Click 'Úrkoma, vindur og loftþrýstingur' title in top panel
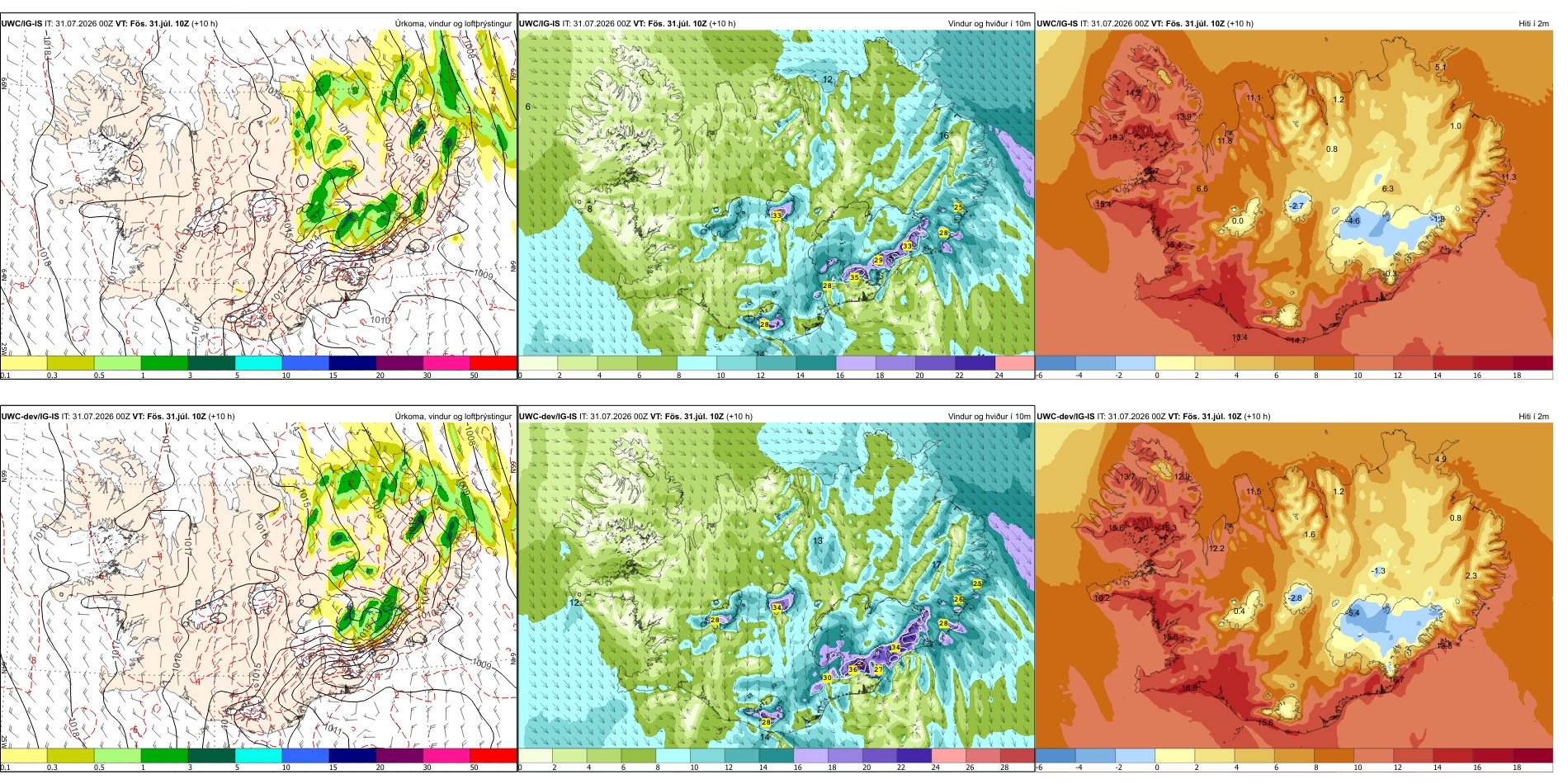This screenshot has width=1568, height=784. tap(453, 23)
